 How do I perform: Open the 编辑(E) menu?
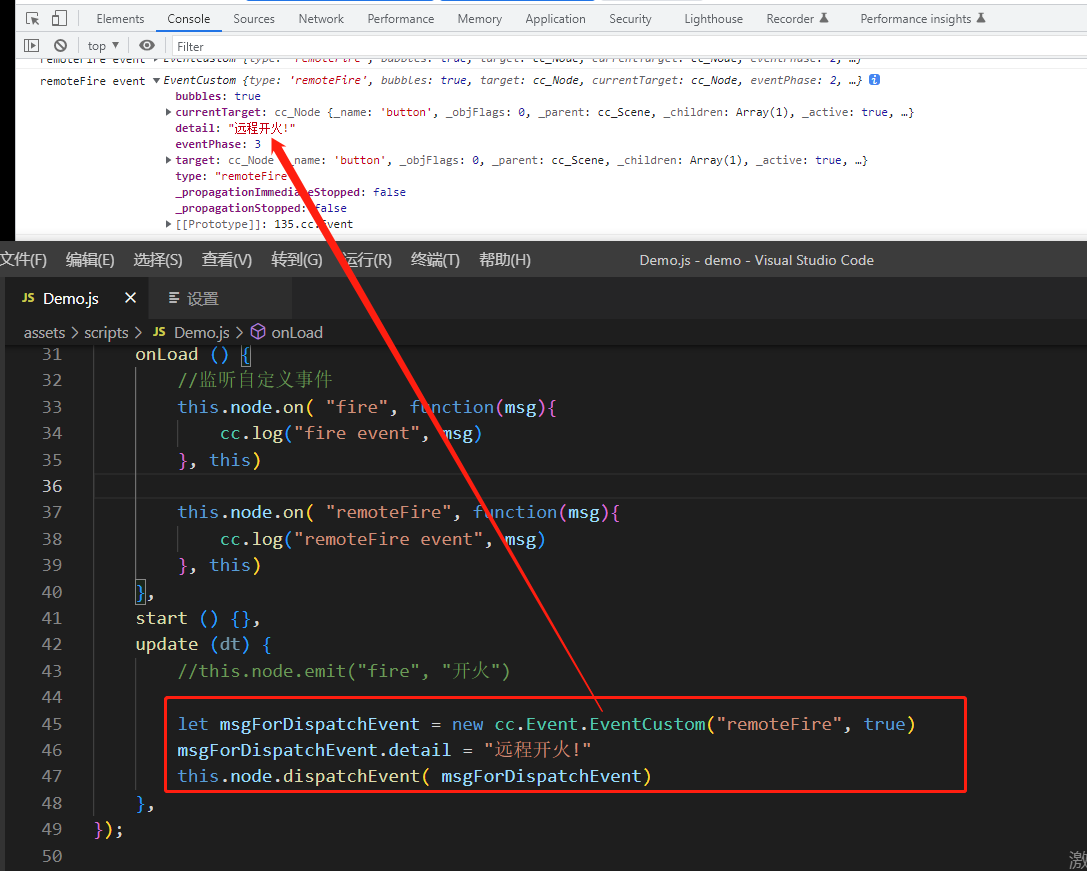tap(90, 260)
